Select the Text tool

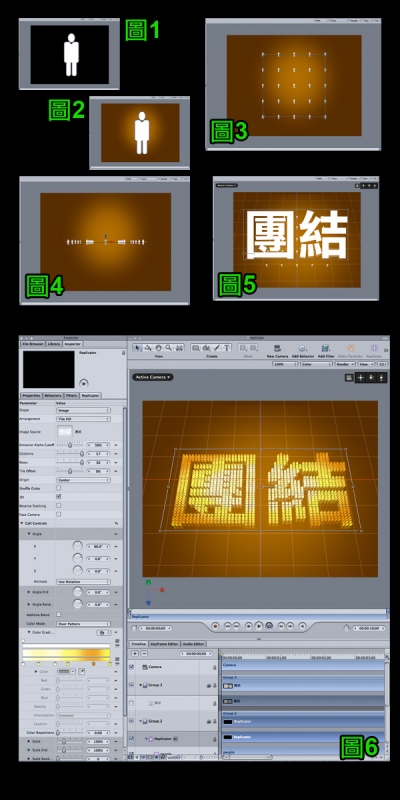[x=227, y=348]
